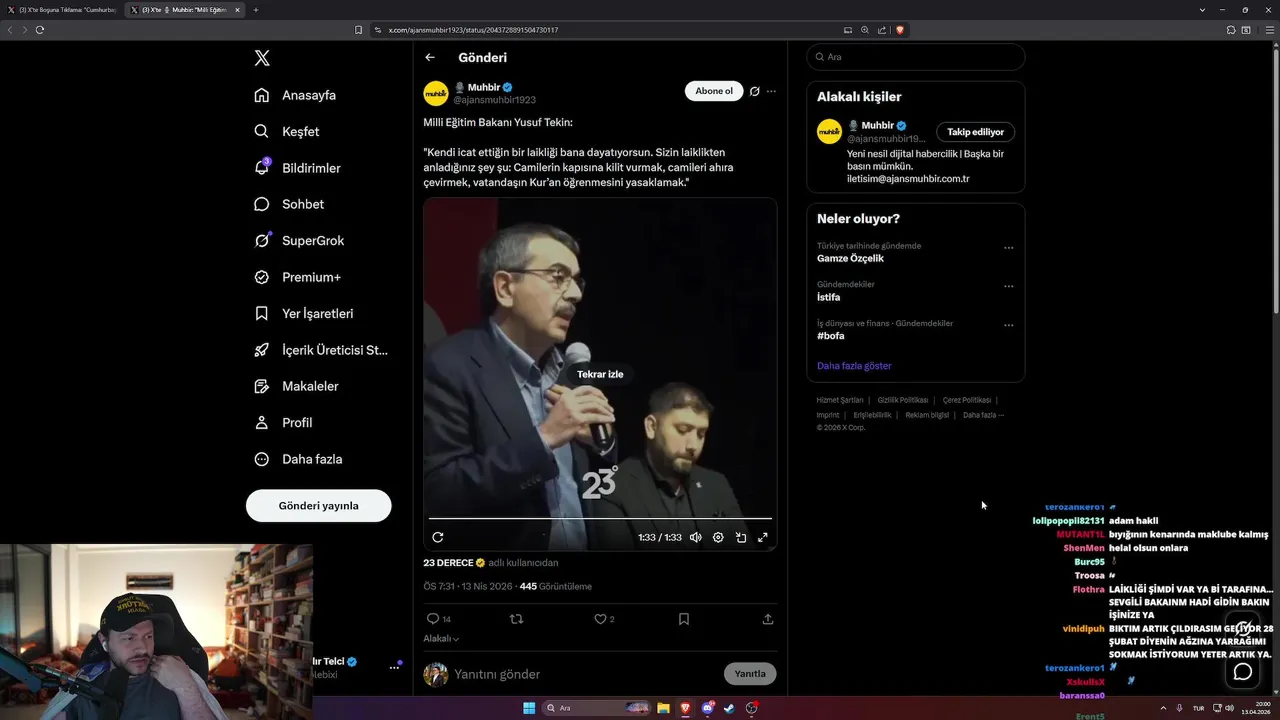
Task: Expand Daha fazla menu
Action: coord(298,459)
